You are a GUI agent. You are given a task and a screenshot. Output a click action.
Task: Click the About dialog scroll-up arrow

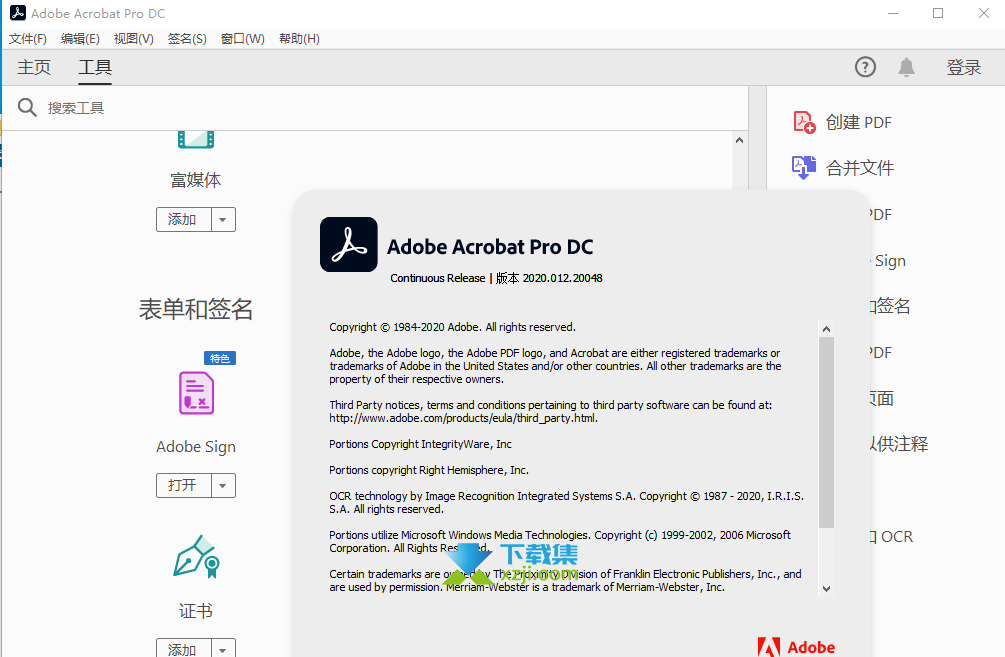click(x=826, y=329)
